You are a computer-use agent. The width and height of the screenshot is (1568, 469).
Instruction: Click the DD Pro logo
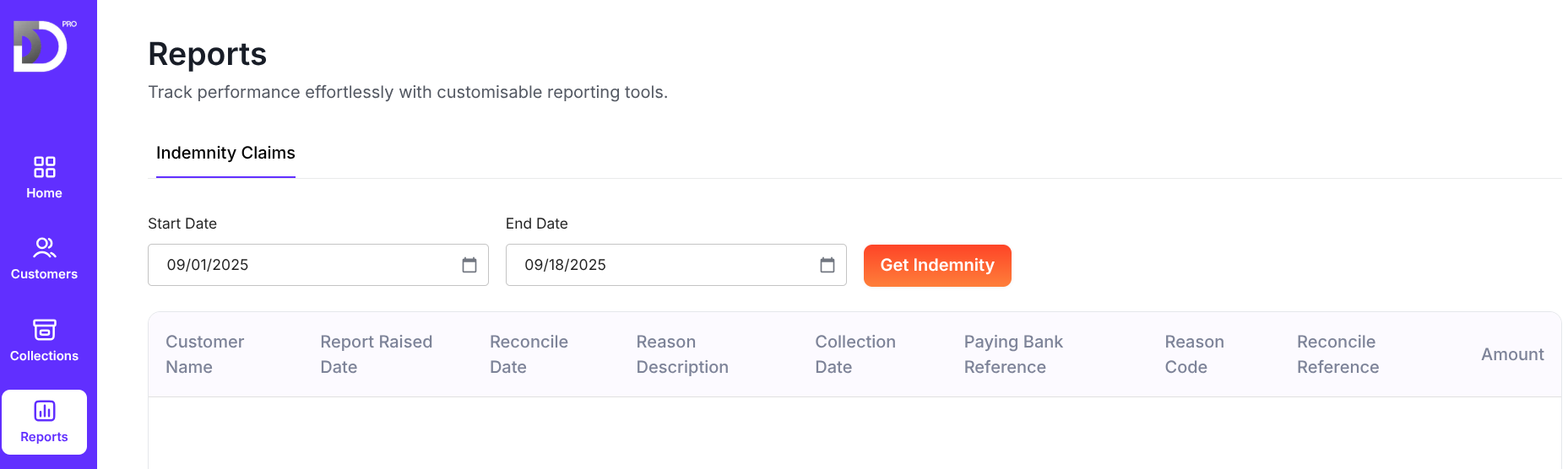pos(41,46)
